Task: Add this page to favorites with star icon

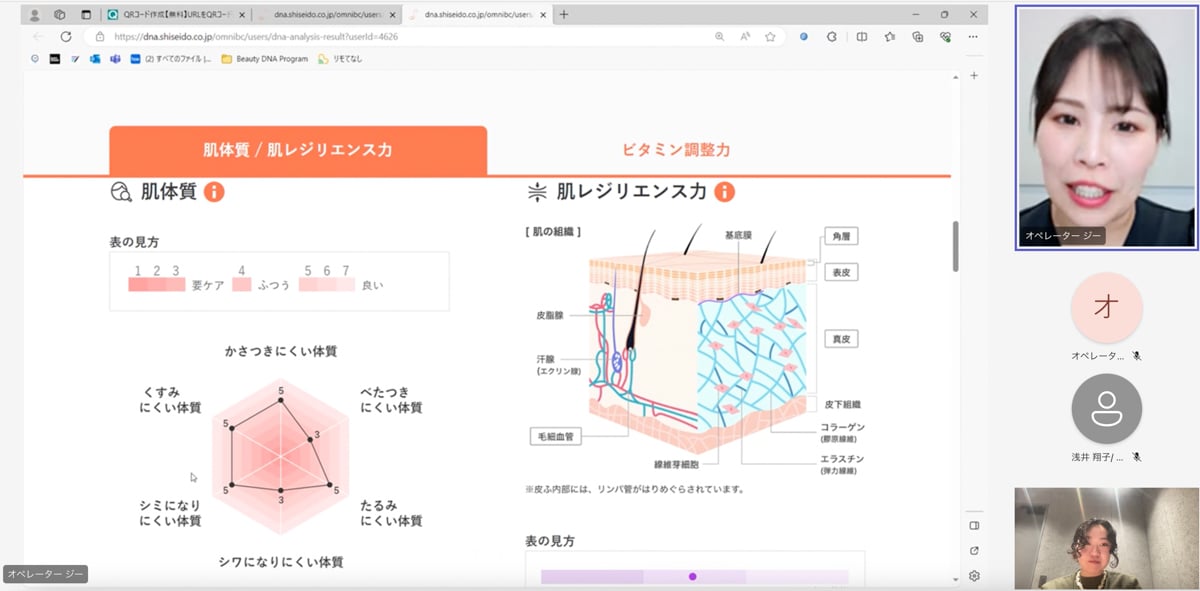Action: coord(770,36)
